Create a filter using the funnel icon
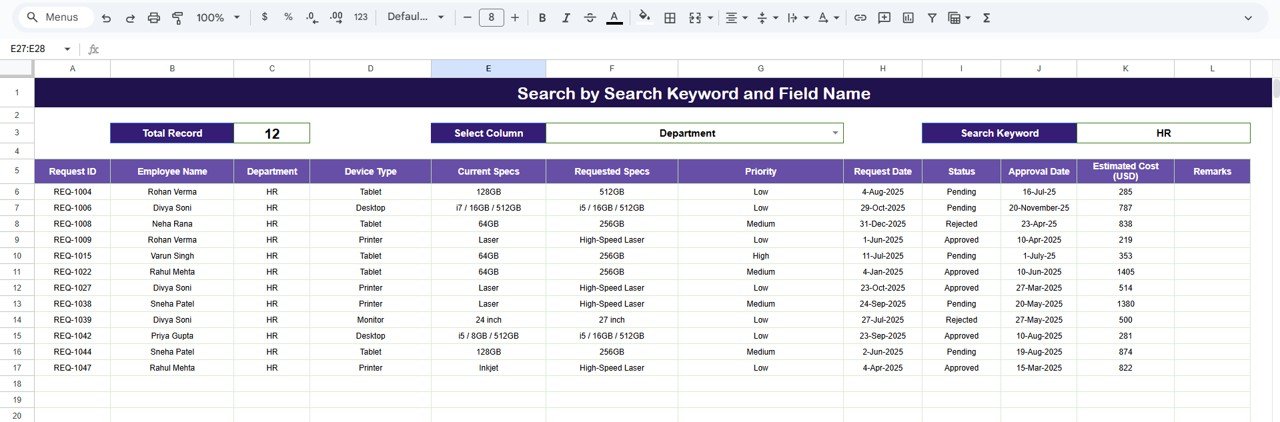 coord(932,18)
